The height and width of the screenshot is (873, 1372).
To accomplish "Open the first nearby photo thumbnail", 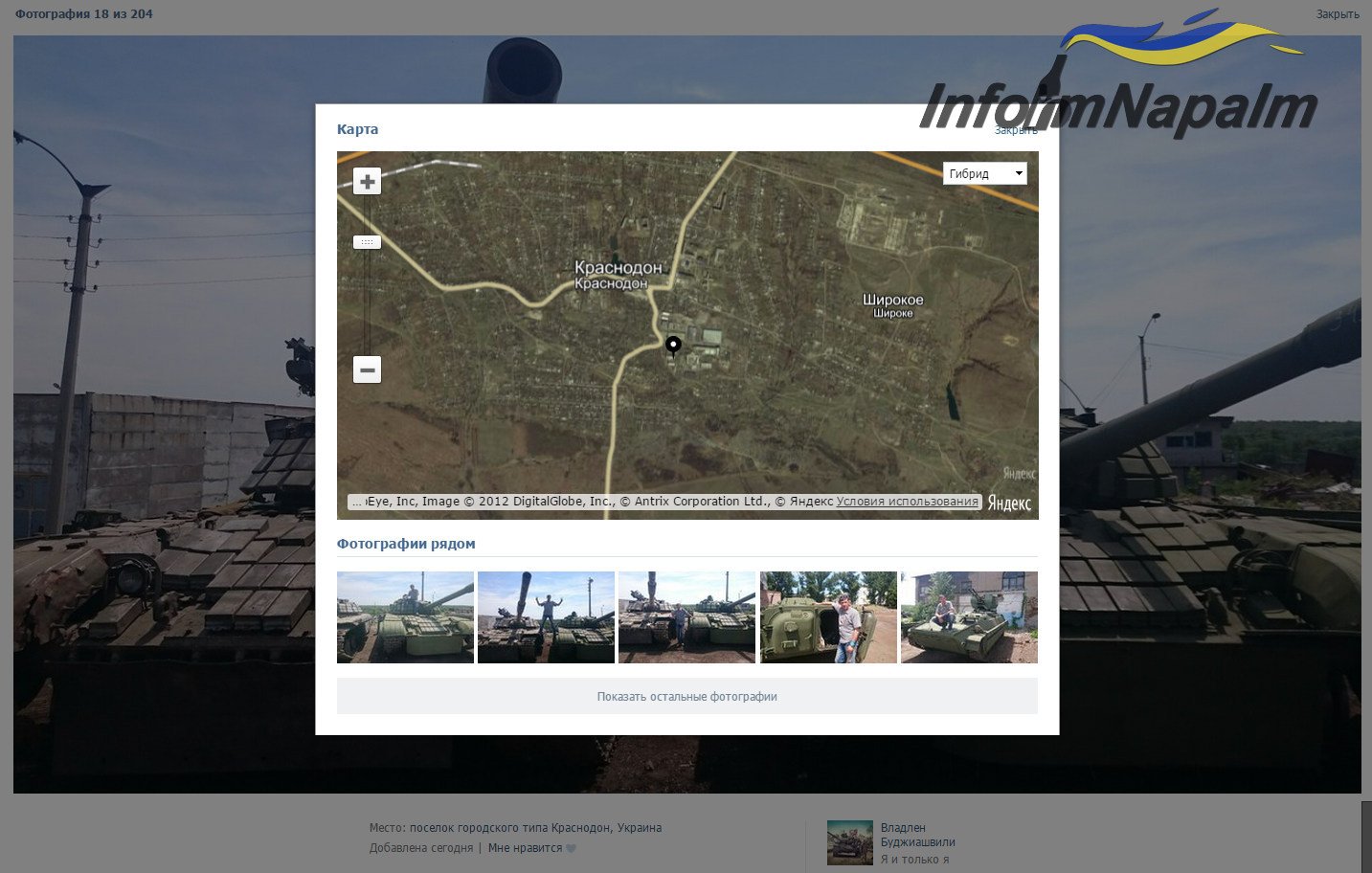I will (405, 617).
